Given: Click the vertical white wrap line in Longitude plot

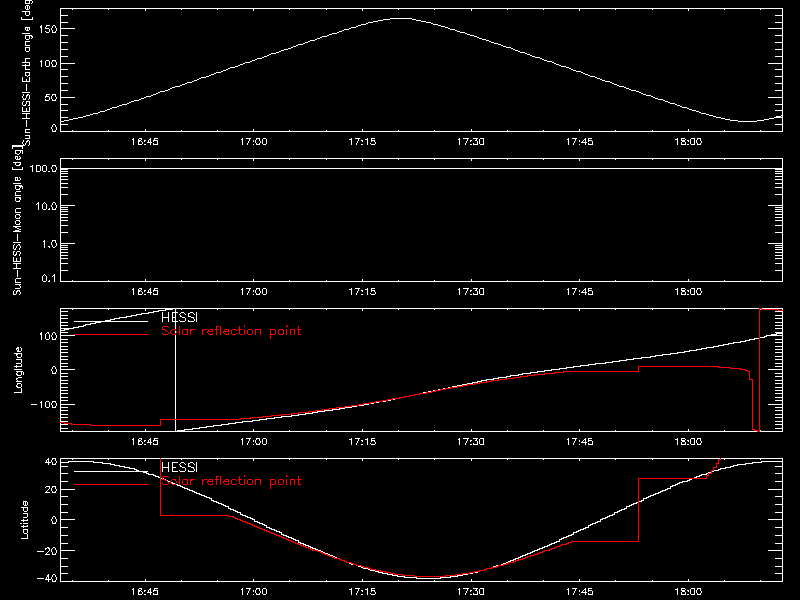Looking at the screenshot, I should pyautogui.click(x=176, y=370).
